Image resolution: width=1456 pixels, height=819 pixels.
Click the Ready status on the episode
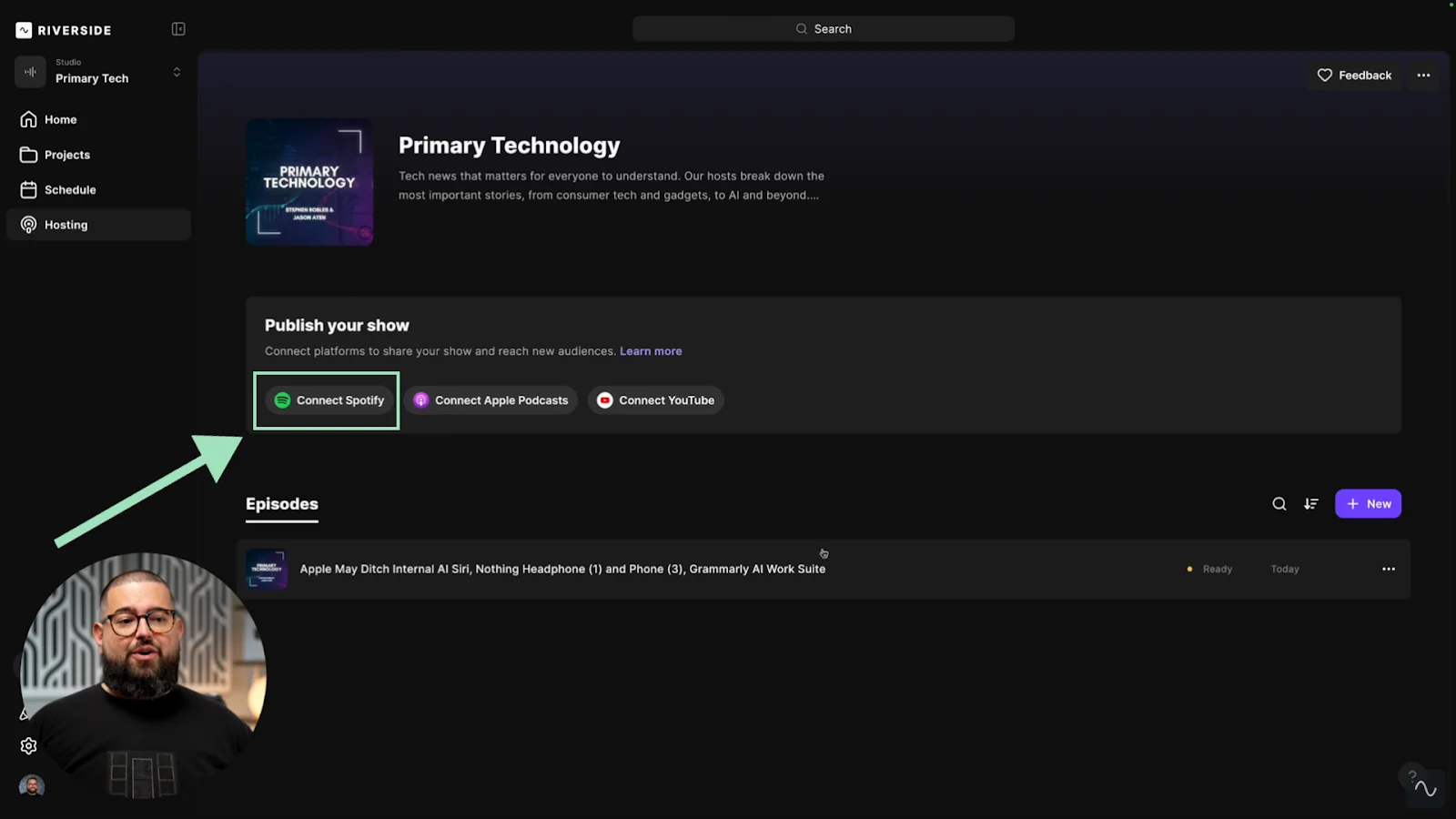coord(1209,569)
